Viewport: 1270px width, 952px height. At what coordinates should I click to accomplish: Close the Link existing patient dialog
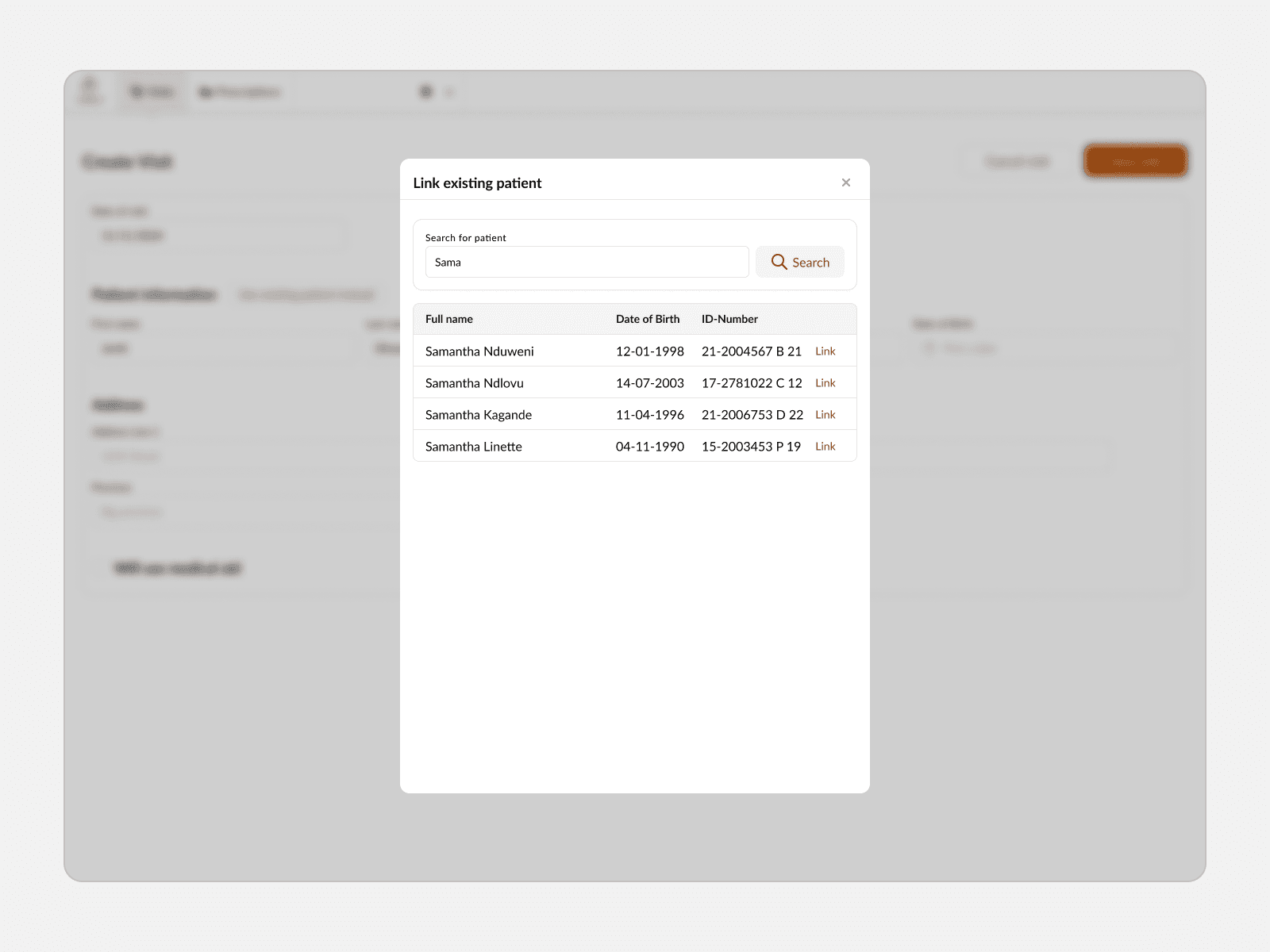click(x=846, y=182)
